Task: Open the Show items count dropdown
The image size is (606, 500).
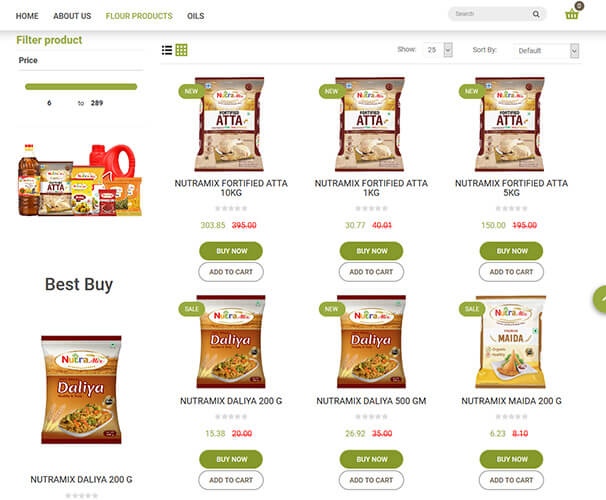Action: (437, 50)
